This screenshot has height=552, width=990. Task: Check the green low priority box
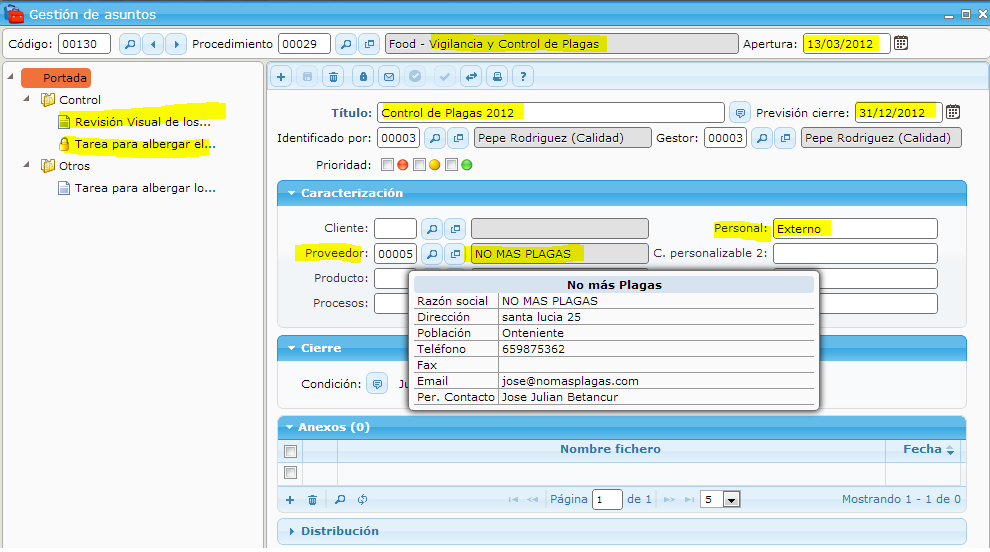[451, 165]
